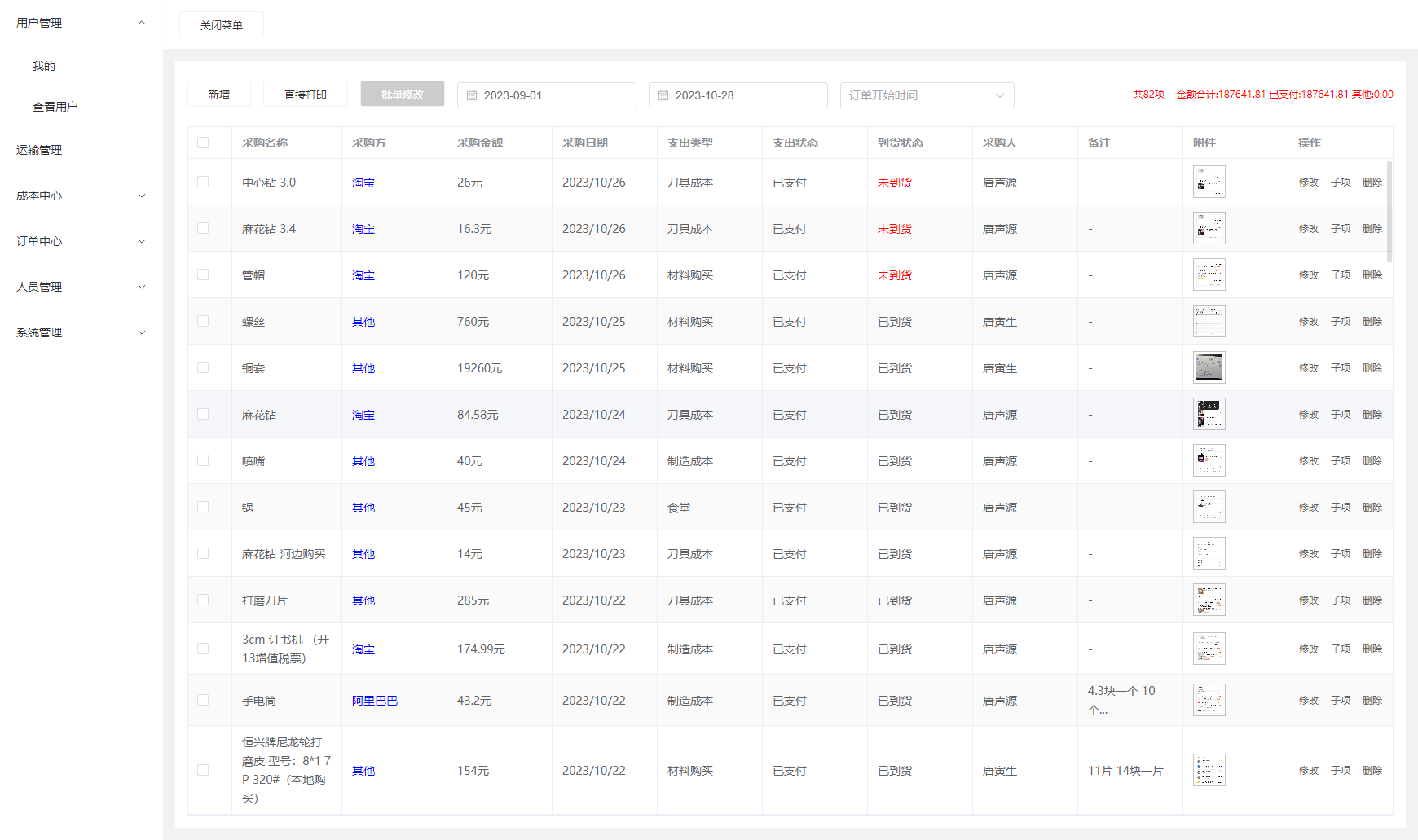View attachment image for 螺丝 row
This screenshot has width=1418, height=840.
(x=1209, y=321)
